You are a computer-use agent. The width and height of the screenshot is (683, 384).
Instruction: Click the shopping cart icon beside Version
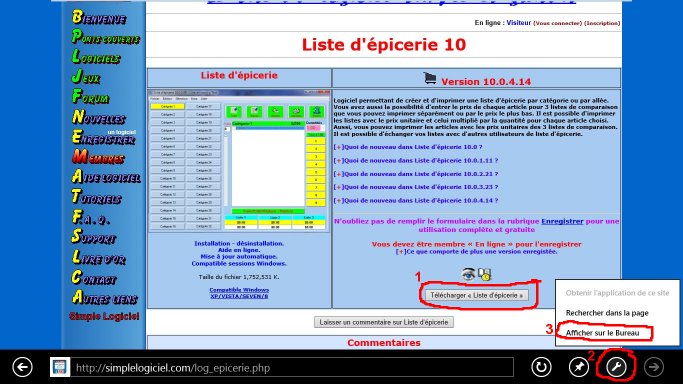point(429,79)
